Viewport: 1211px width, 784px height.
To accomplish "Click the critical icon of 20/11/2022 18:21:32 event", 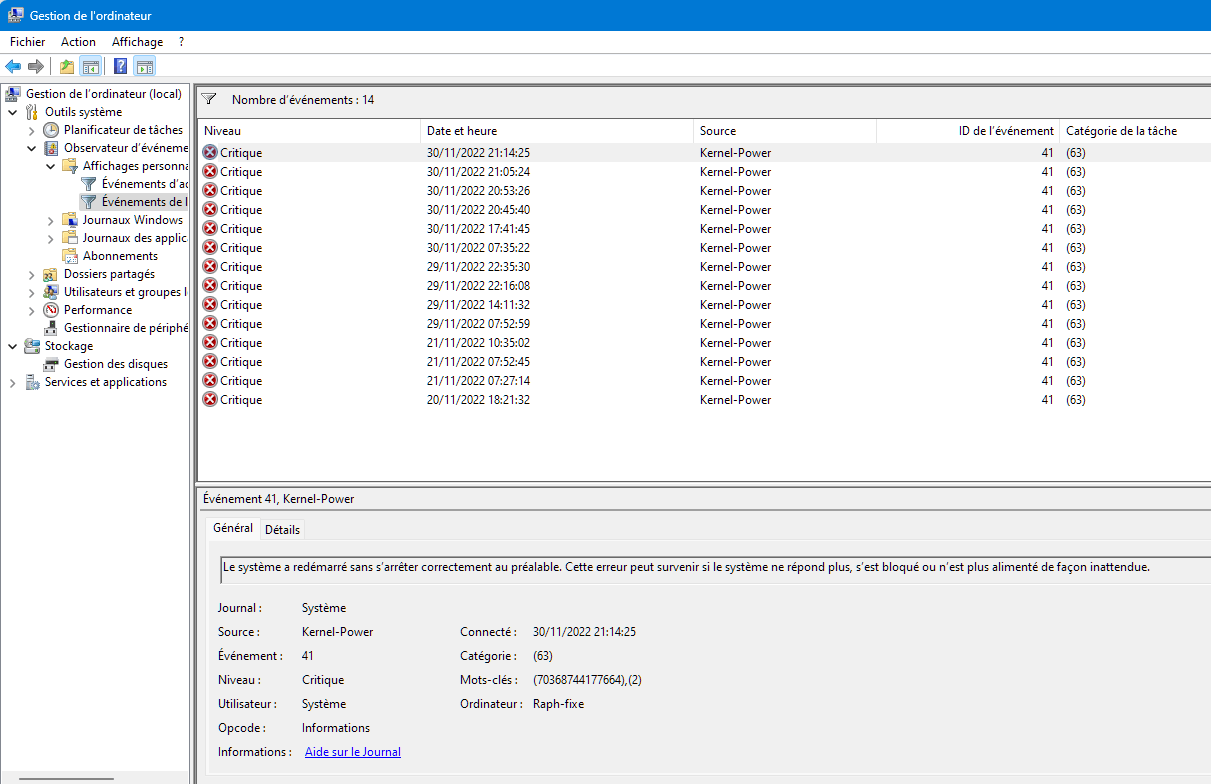I will pos(210,400).
